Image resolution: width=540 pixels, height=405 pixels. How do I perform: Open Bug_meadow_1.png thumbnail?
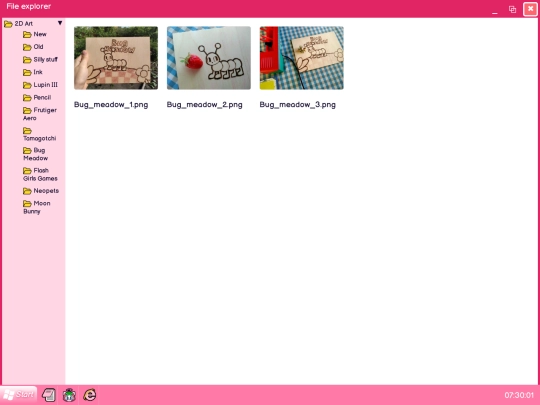pos(116,58)
